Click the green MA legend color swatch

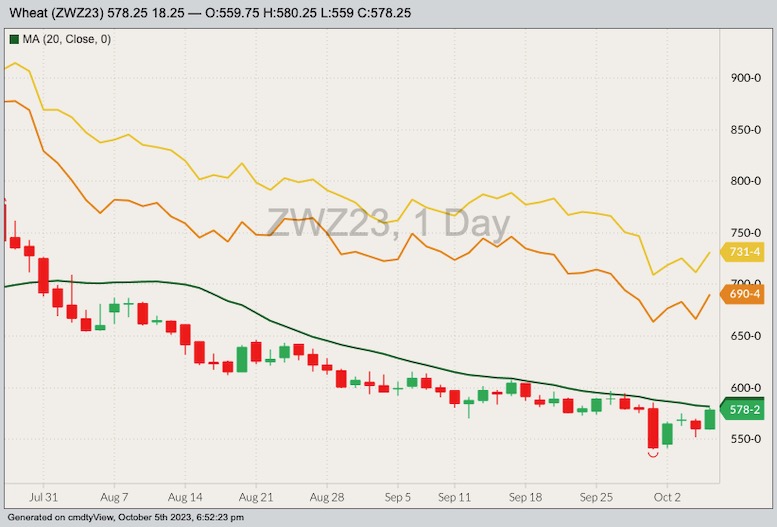click(x=14, y=39)
